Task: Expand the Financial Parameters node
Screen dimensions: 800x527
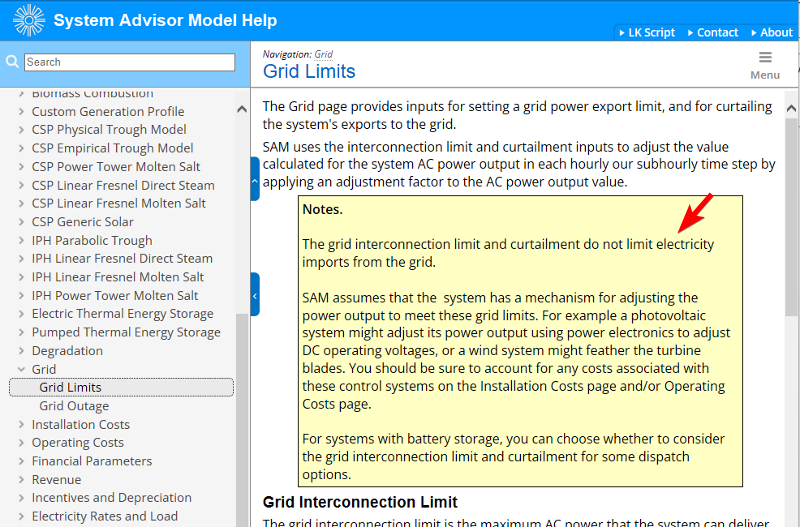Action: 22,462
